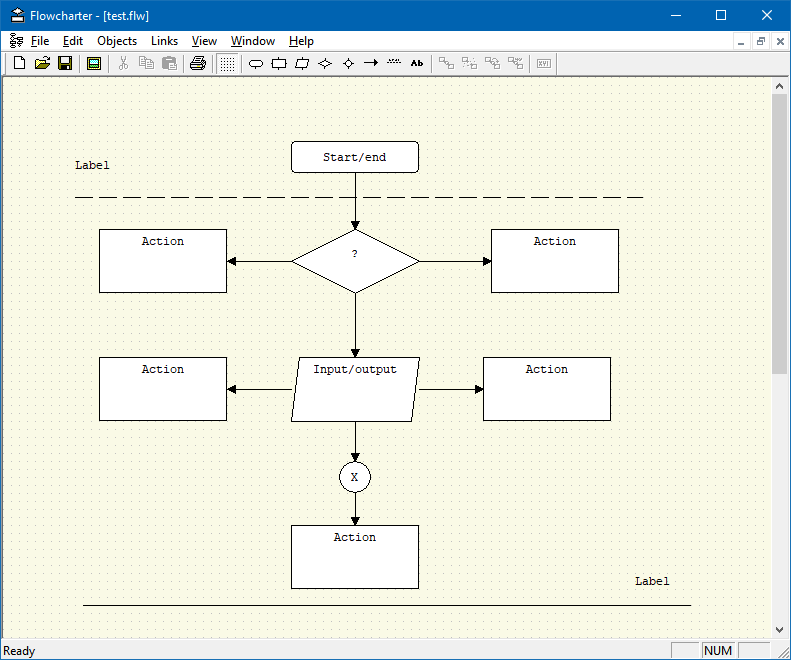
Task: Click the vertical scrollbar down arrow
Action: pyautogui.click(x=779, y=630)
